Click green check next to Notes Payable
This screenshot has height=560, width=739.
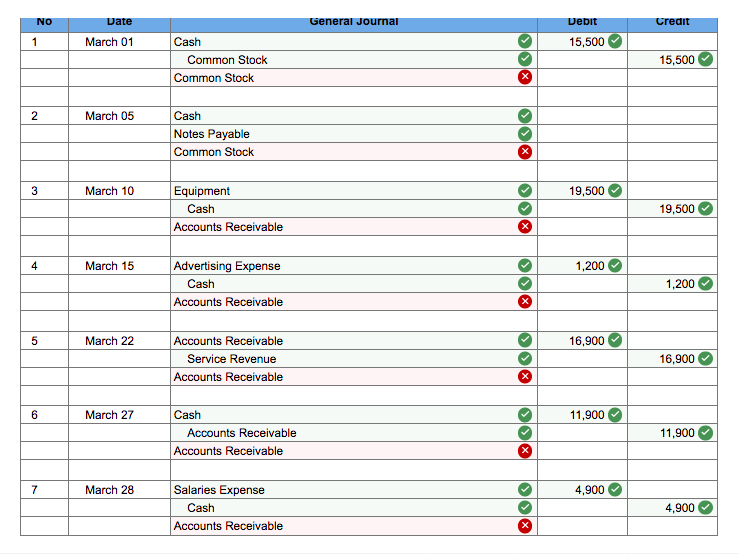pyautogui.click(x=525, y=133)
